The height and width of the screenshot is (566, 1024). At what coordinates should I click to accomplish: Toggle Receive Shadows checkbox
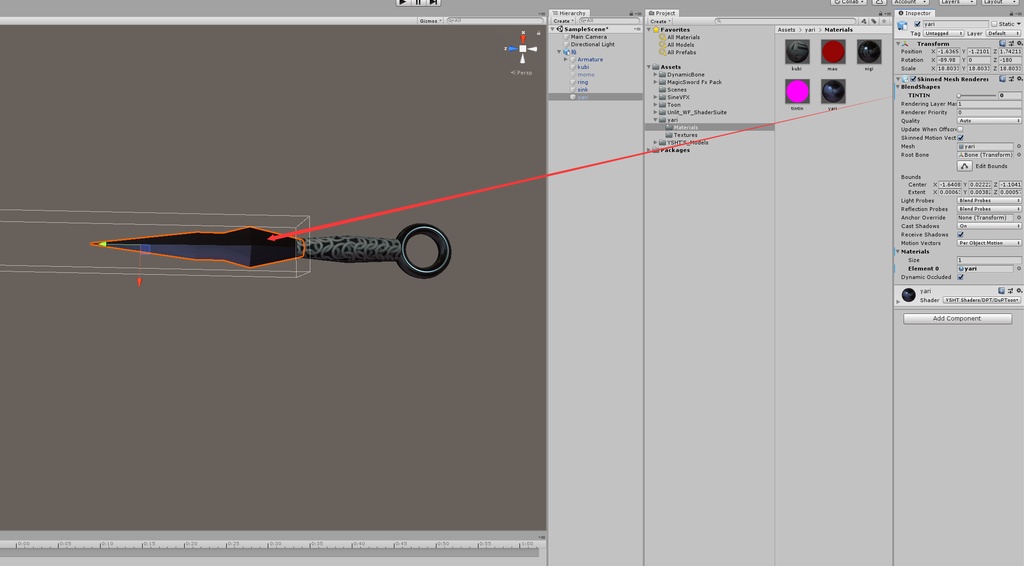[x=960, y=234]
